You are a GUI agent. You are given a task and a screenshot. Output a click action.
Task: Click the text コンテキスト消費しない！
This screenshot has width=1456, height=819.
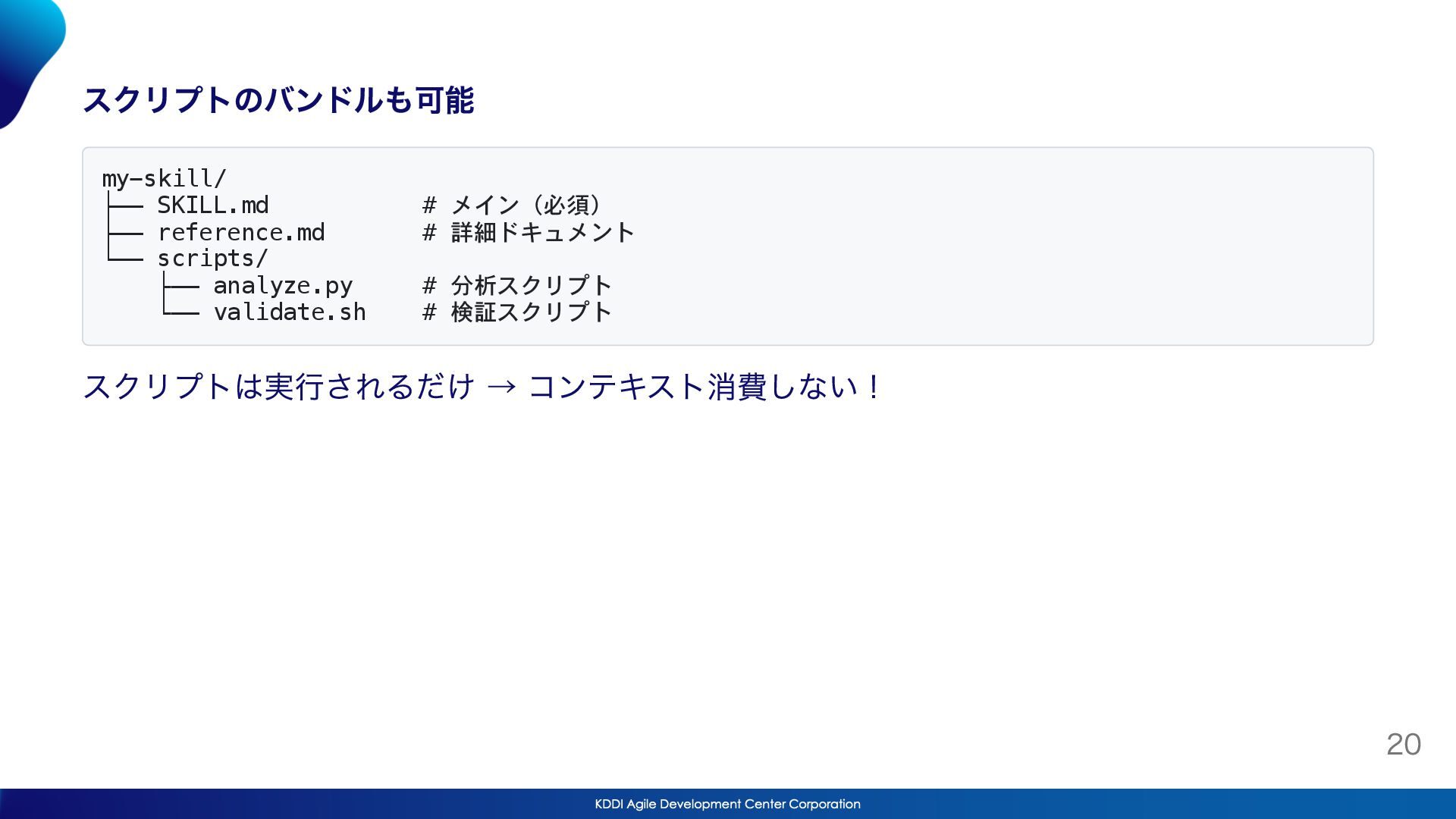click(705, 387)
